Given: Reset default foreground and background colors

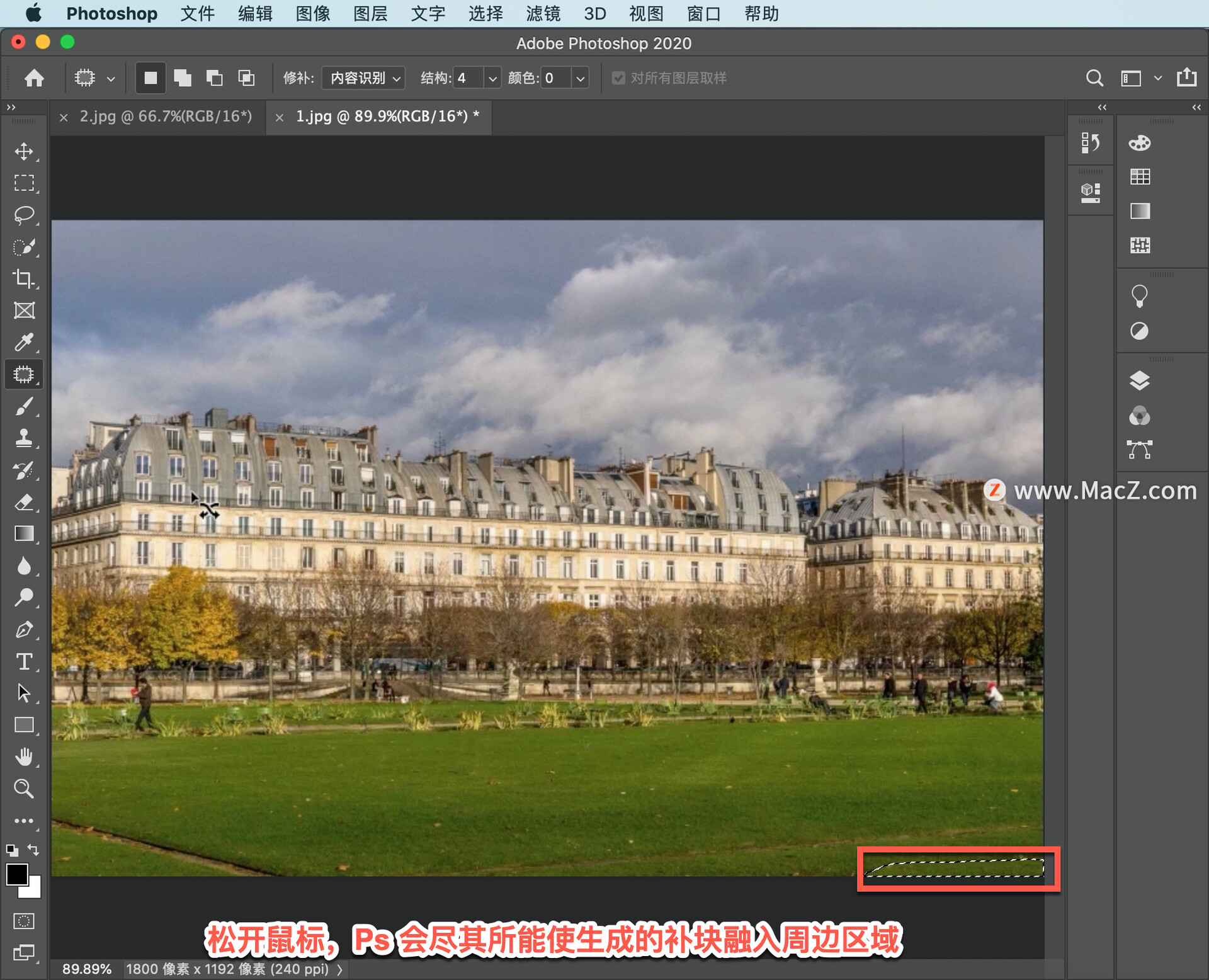Looking at the screenshot, I should 12,850.
